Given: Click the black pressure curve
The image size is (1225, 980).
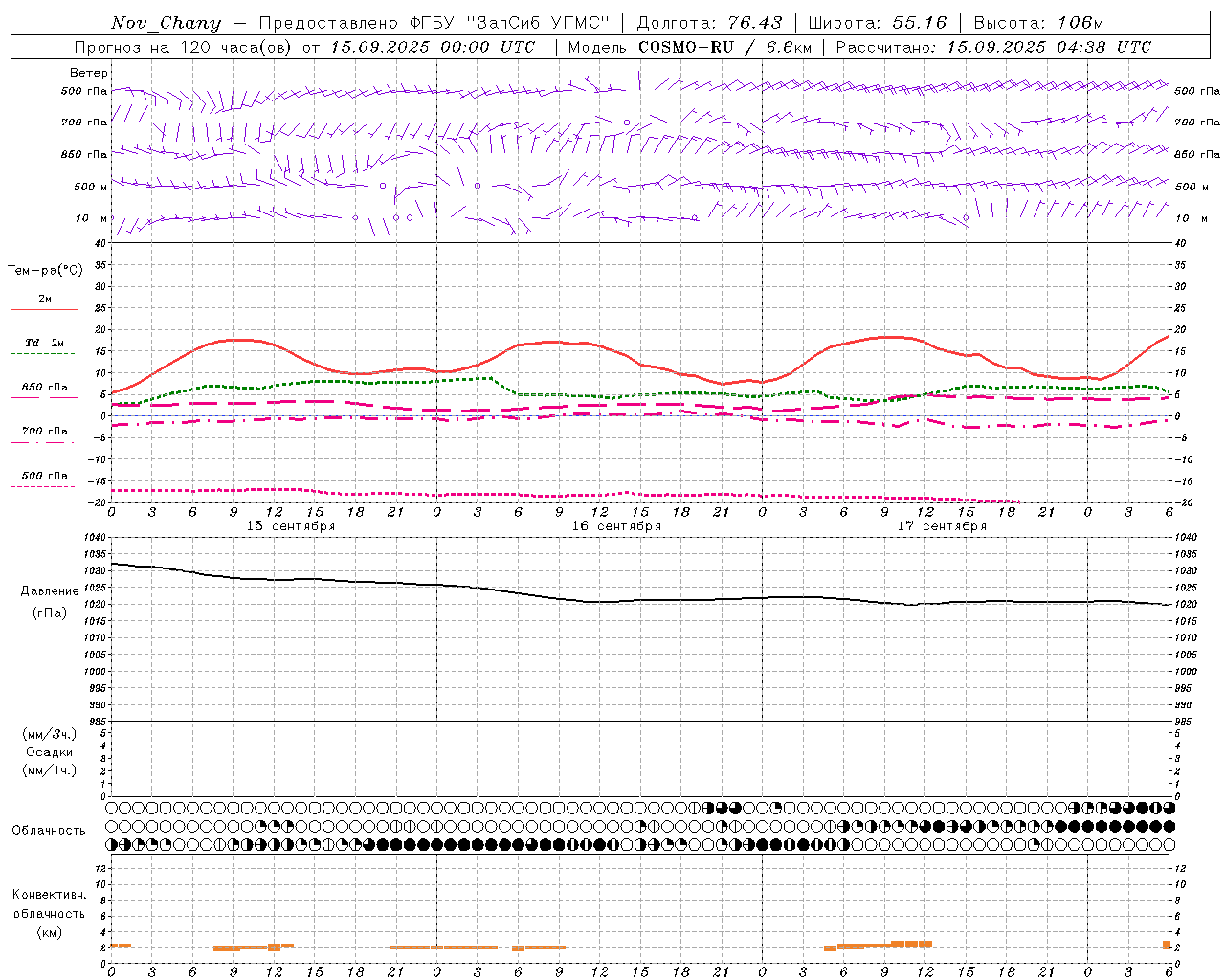Looking at the screenshot, I should click(x=639, y=600).
